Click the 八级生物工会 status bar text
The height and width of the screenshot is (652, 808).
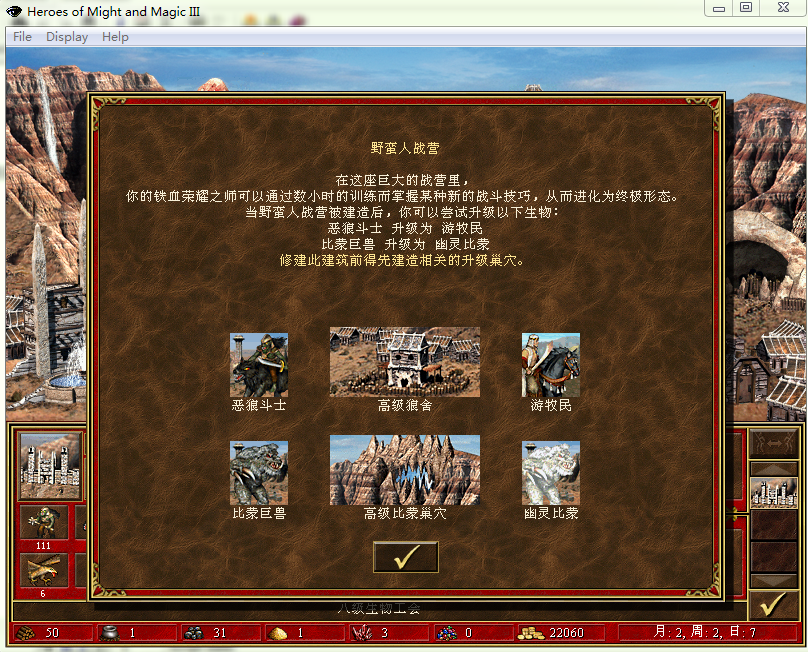tap(379, 609)
